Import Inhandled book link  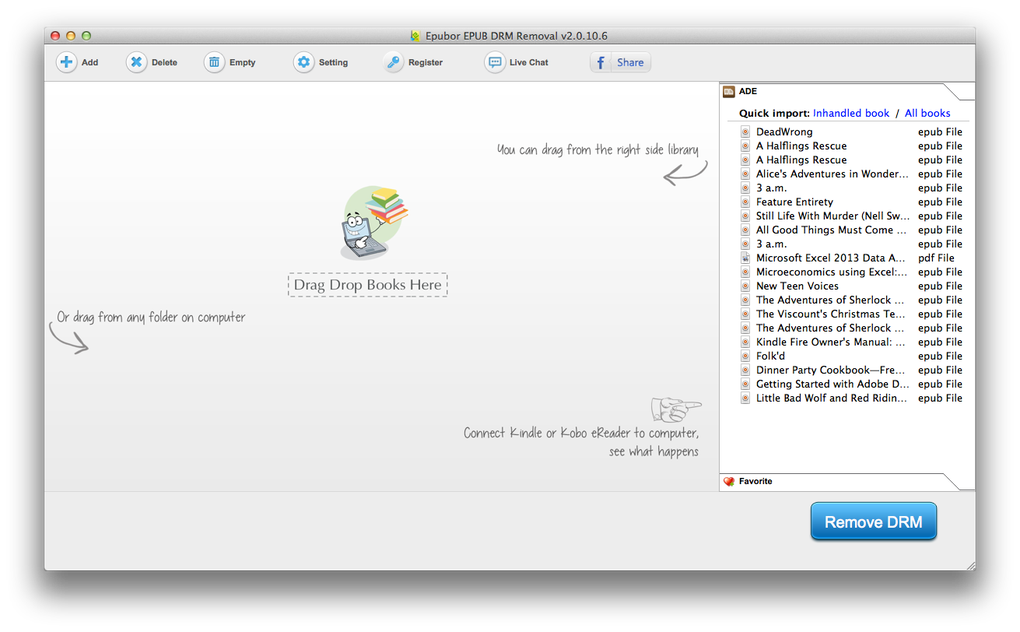tap(851, 113)
